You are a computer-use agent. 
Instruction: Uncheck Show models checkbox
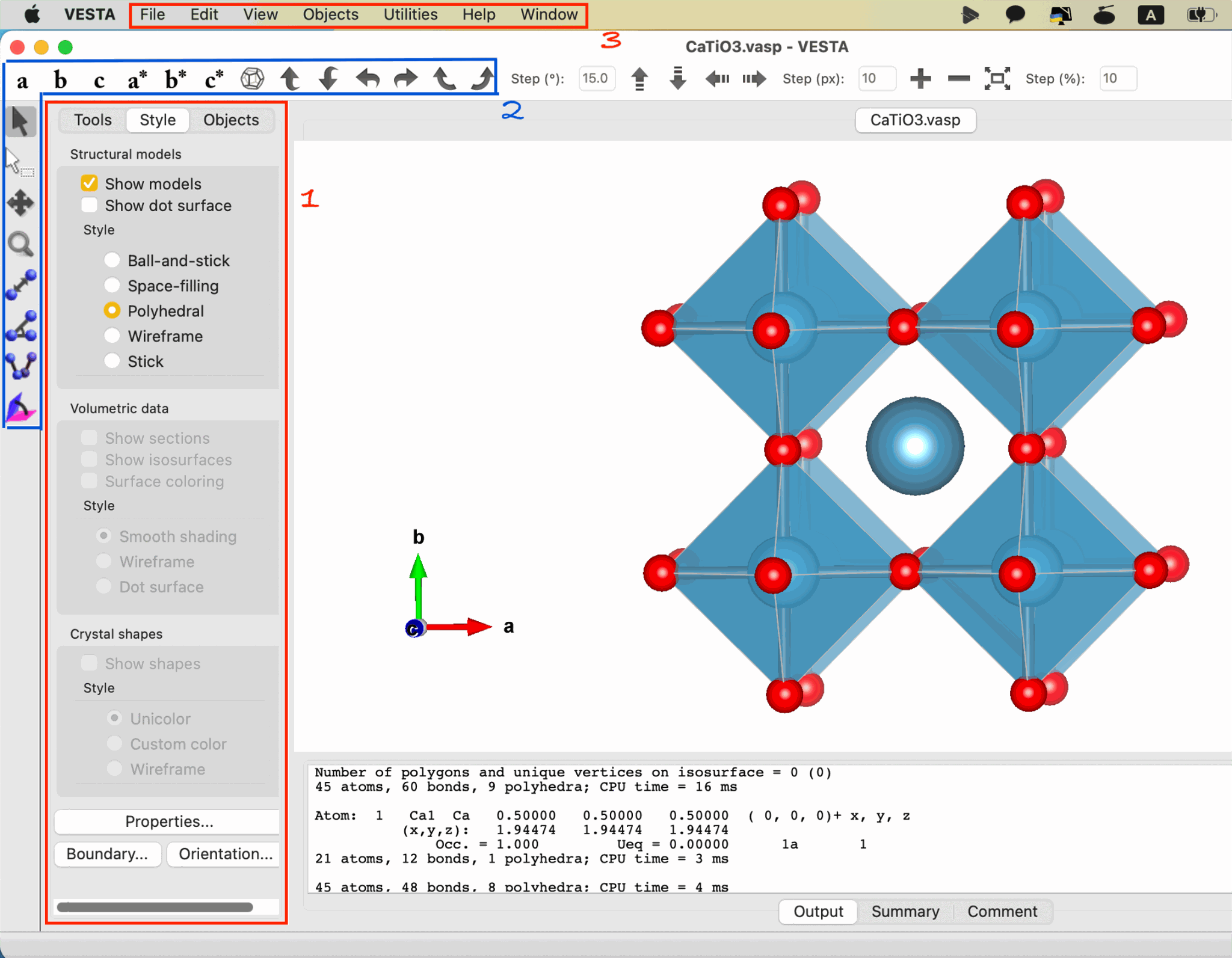[x=90, y=183]
